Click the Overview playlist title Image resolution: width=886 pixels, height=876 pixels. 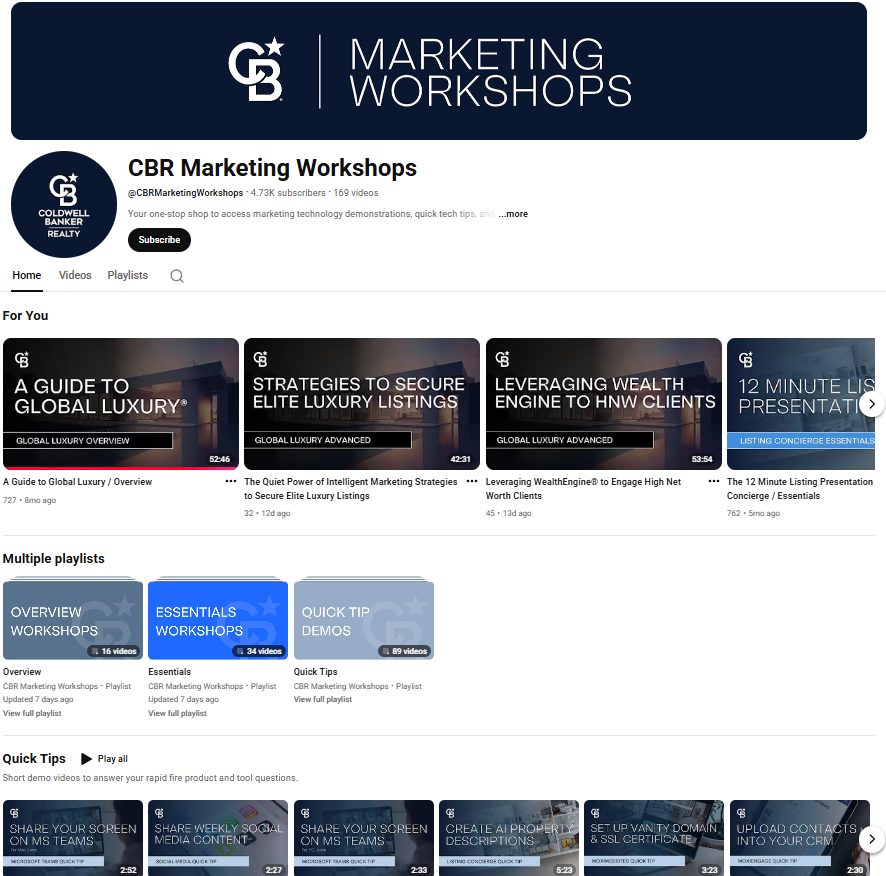(x=22, y=671)
